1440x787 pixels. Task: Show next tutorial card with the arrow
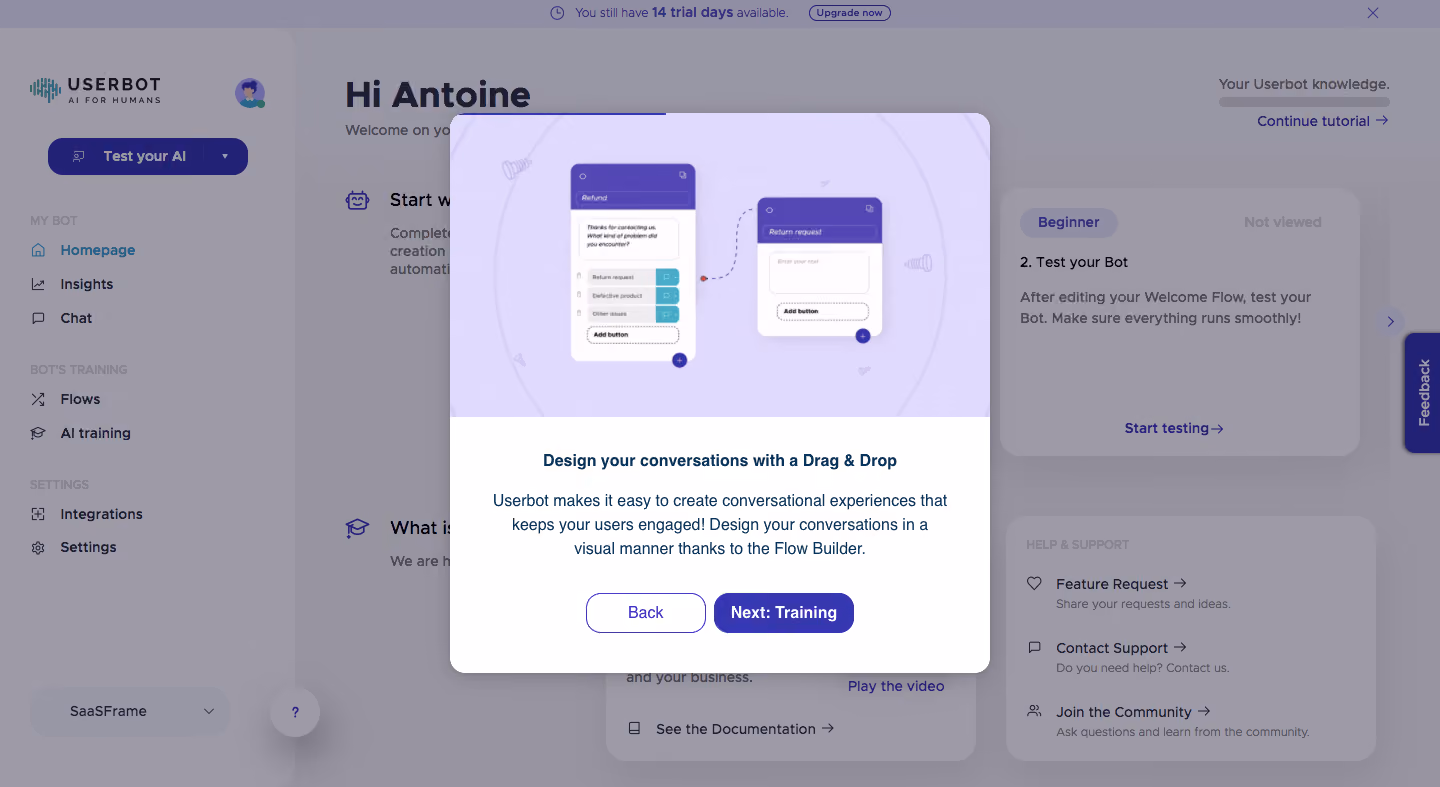[1390, 322]
